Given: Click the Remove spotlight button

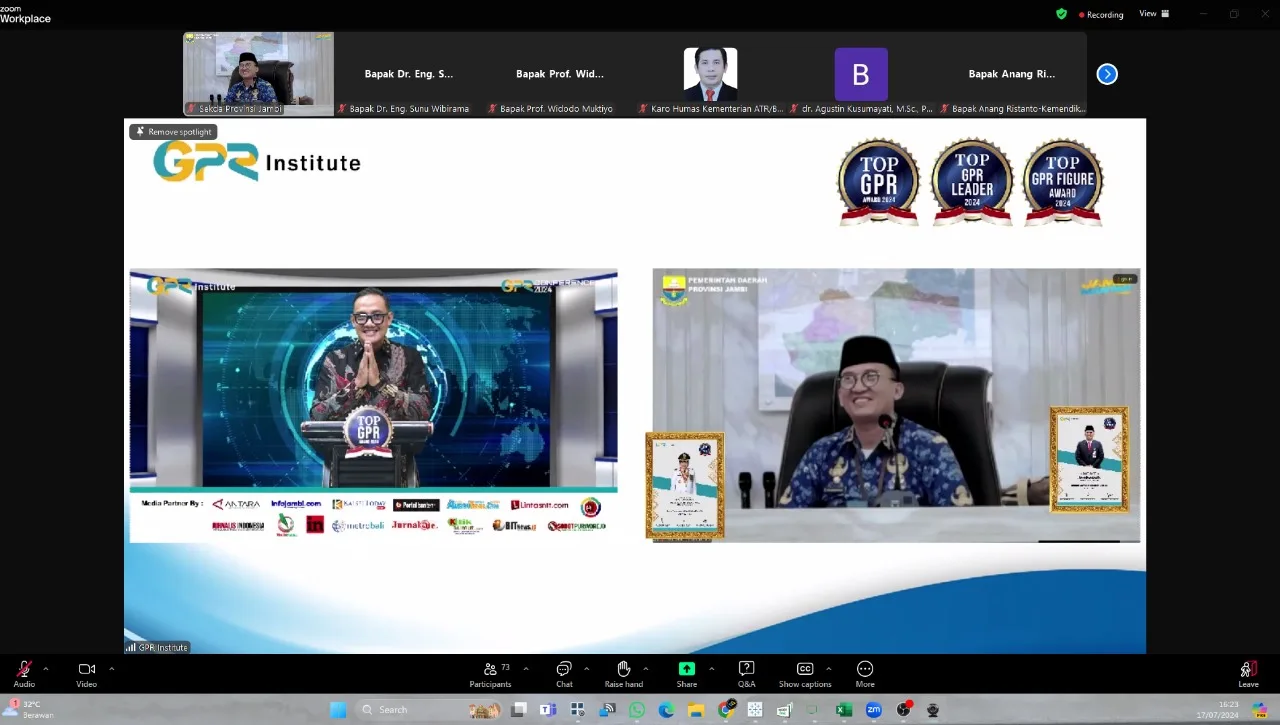Looking at the screenshot, I should point(173,132).
